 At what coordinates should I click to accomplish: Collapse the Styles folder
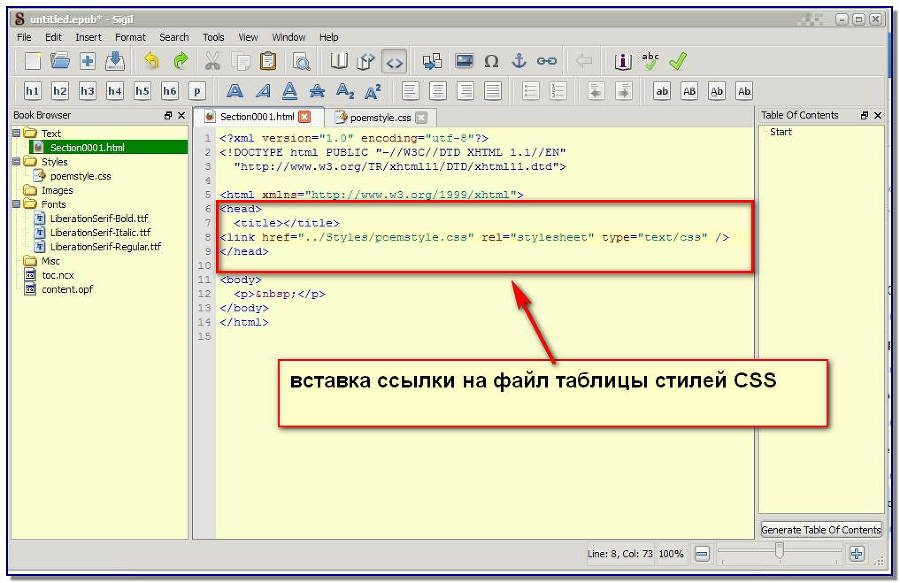click(16, 162)
